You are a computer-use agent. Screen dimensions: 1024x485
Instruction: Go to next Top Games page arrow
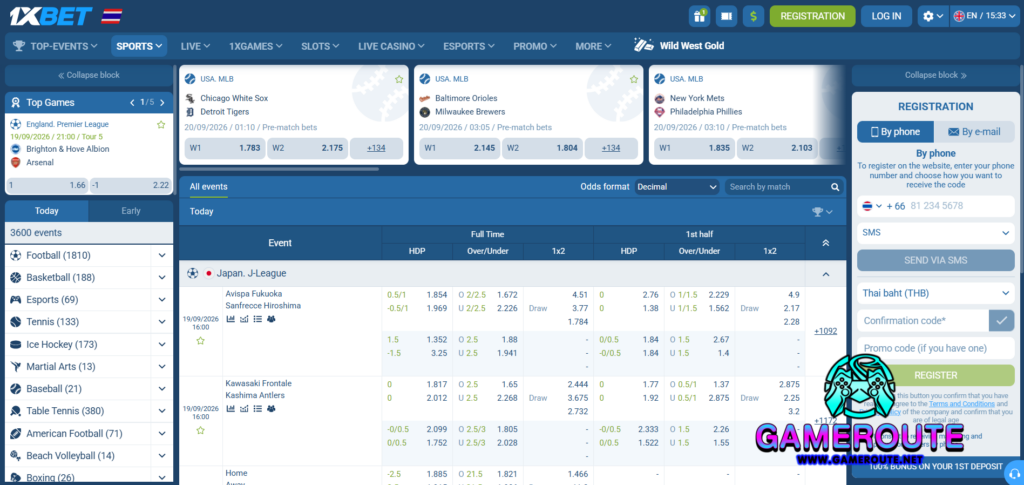point(162,102)
